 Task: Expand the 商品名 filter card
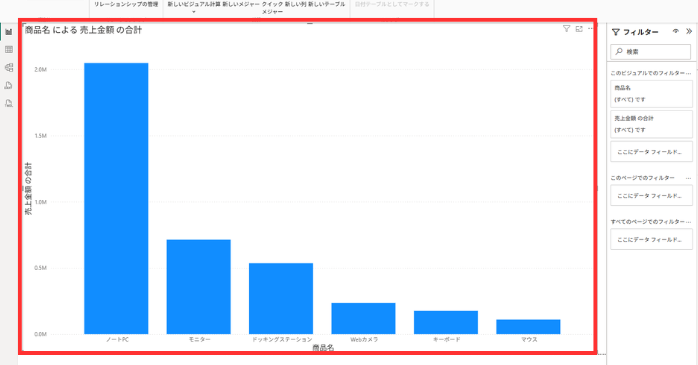coord(651,94)
